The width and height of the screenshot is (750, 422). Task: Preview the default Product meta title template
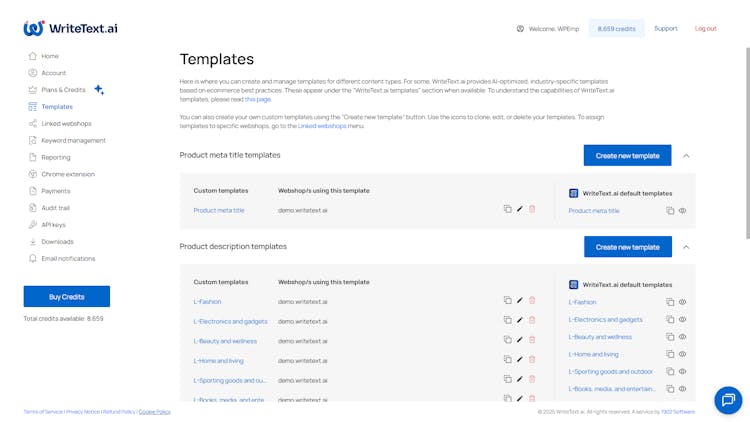(683, 211)
